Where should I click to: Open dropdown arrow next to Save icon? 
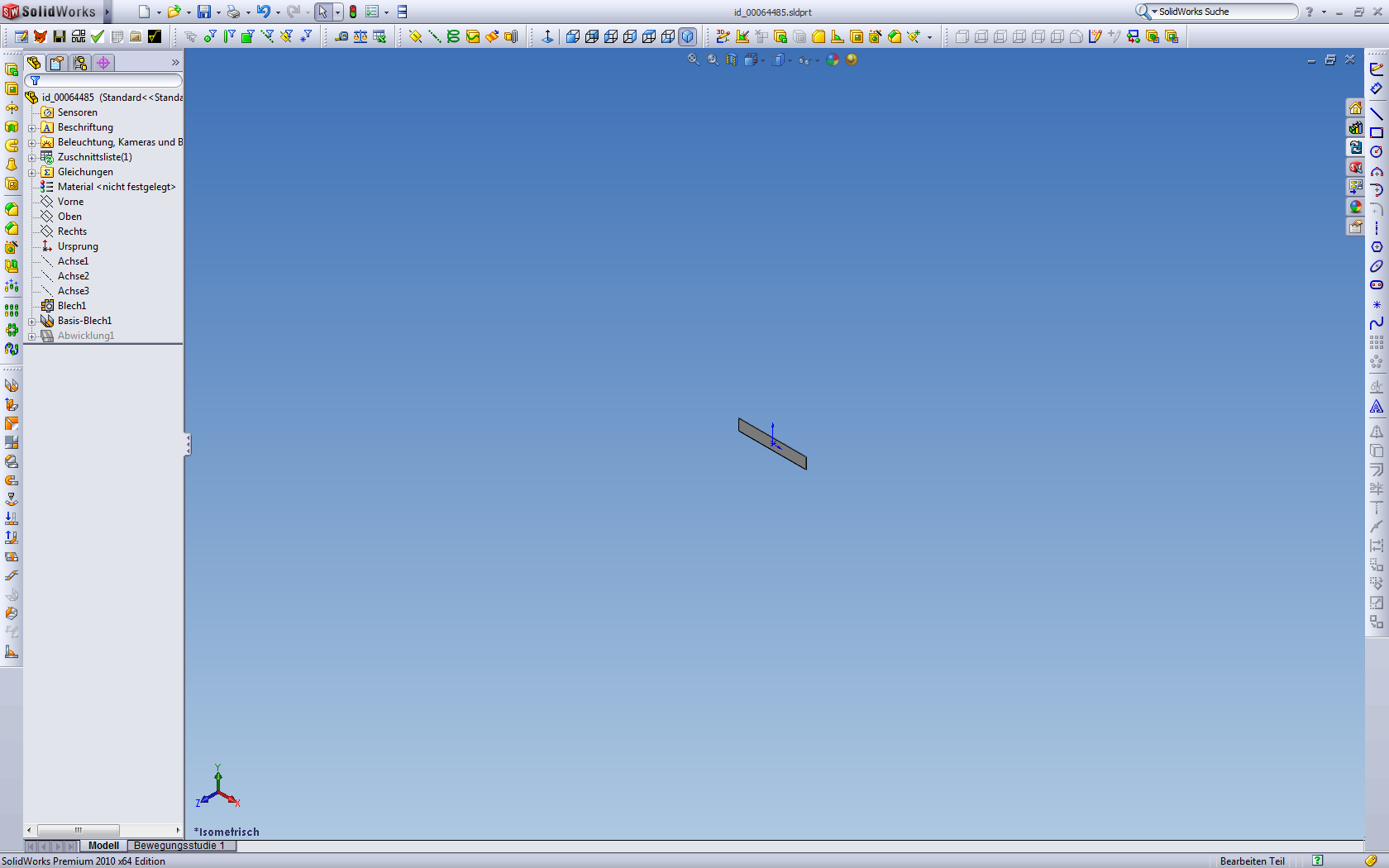[x=218, y=12]
